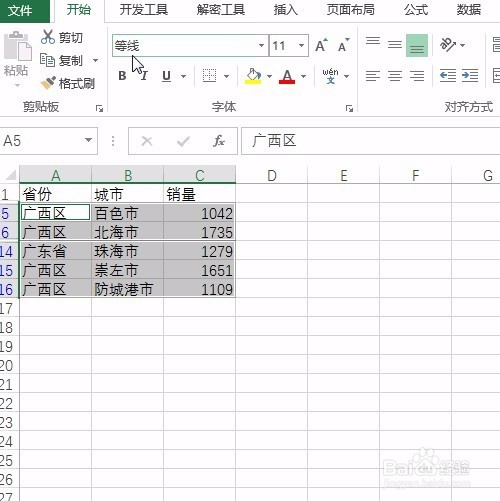Align cell text right
The image size is (500, 501).
(x=417, y=76)
